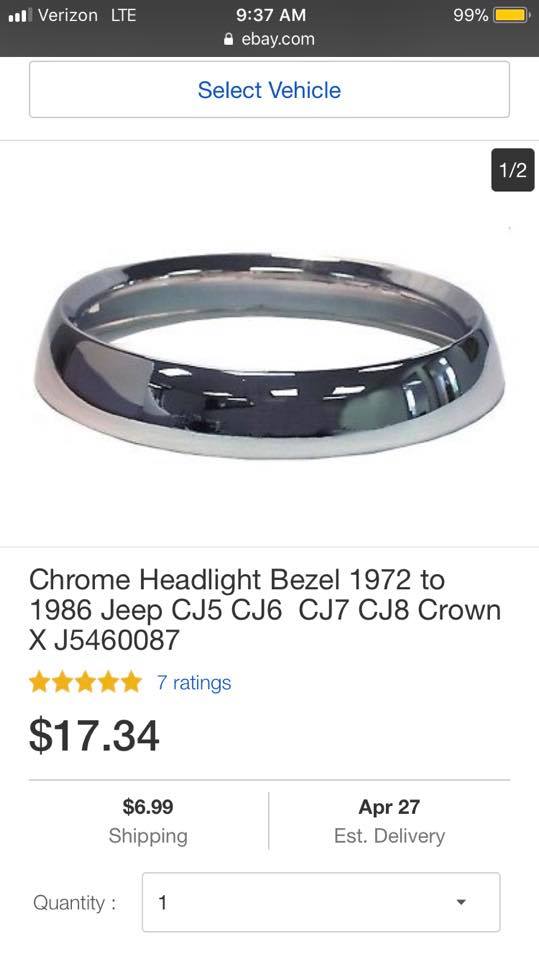Tap the 9:37 AM clock in status bar

(271, 15)
